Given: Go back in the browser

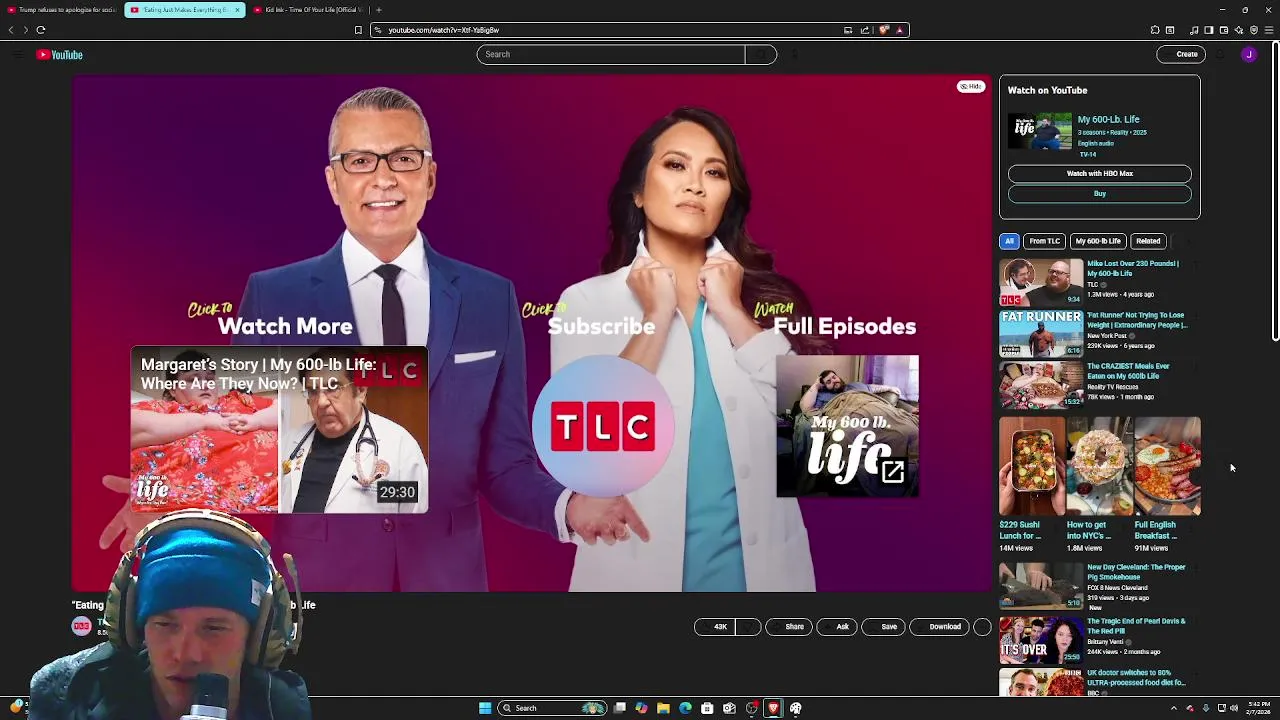Looking at the screenshot, I should pos(11,30).
